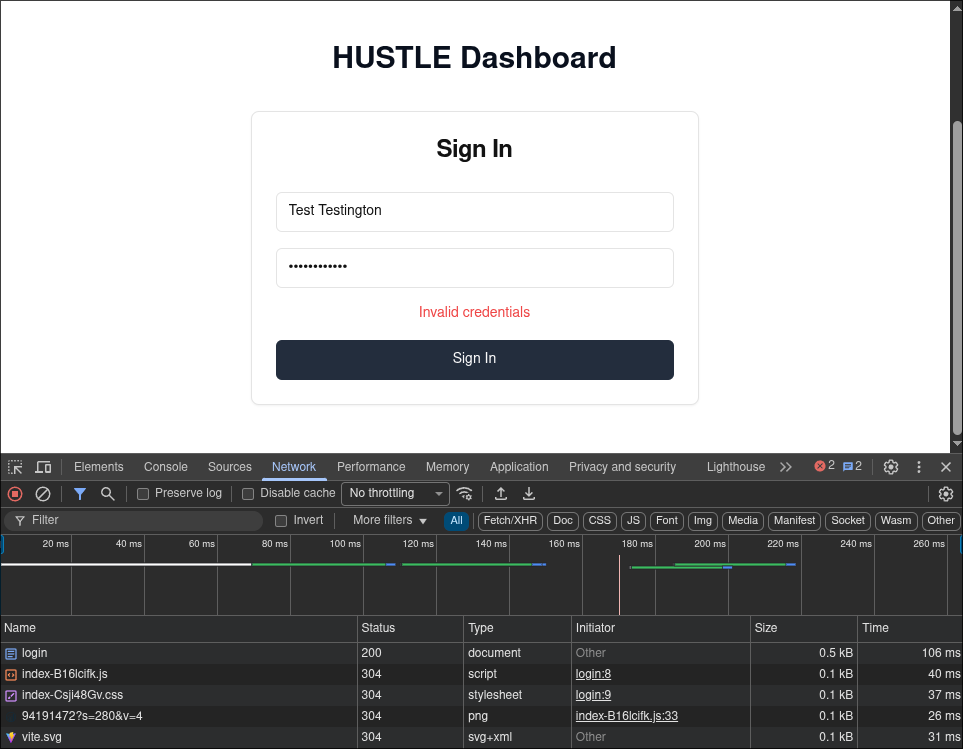Show more DevTools tabs chevron

tap(786, 467)
